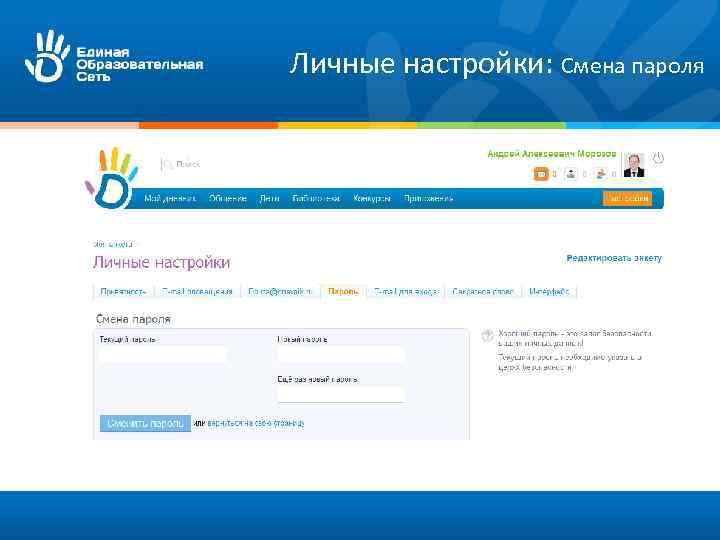Open the Конкурсы menu
This screenshot has width=720, height=540.
[371, 198]
